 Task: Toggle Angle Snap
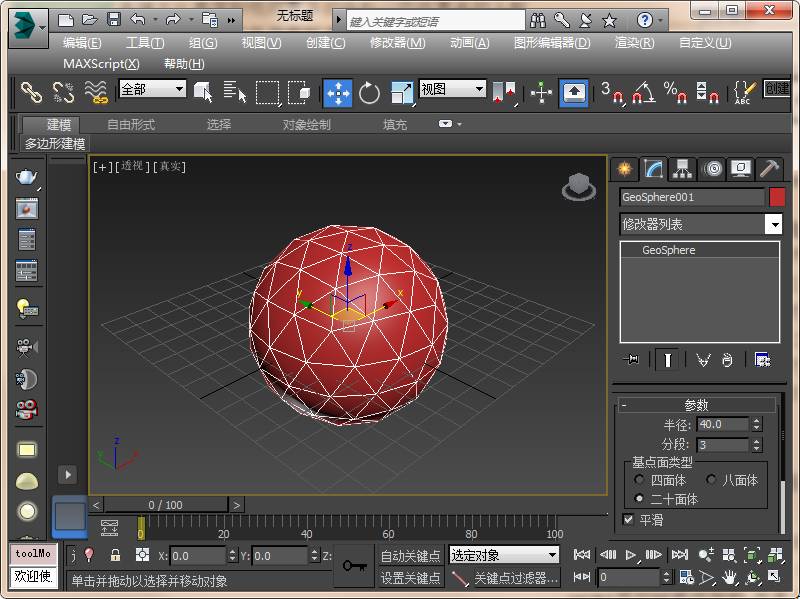pyautogui.click(x=643, y=92)
